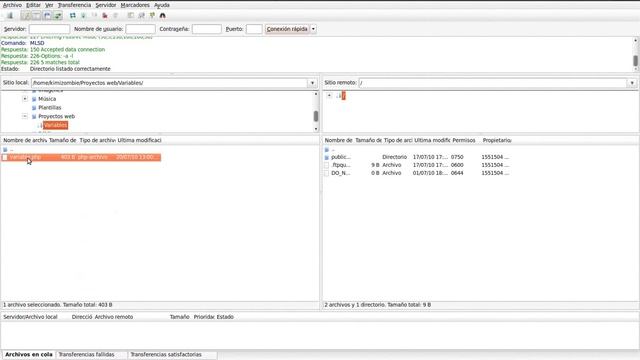Click the parent folder icon in local file list
Viewport: 640px width, 360px height.
(x=5, y=150)
